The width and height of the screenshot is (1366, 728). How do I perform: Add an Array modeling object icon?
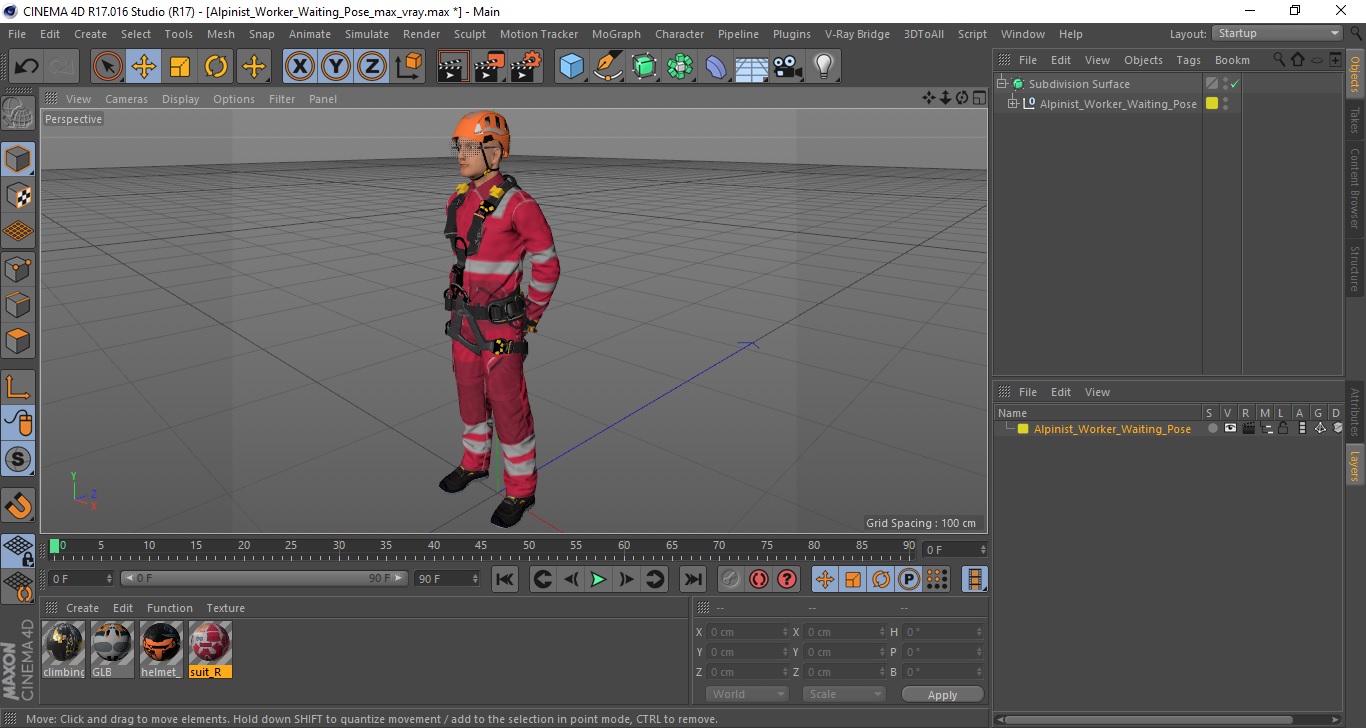point(680,67)
